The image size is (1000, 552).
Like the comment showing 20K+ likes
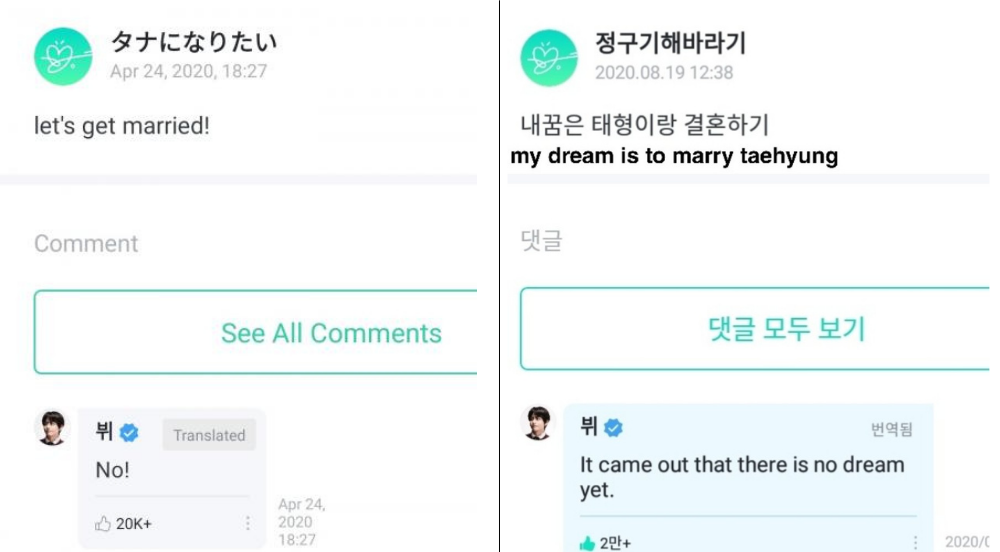tap(104, 524)
